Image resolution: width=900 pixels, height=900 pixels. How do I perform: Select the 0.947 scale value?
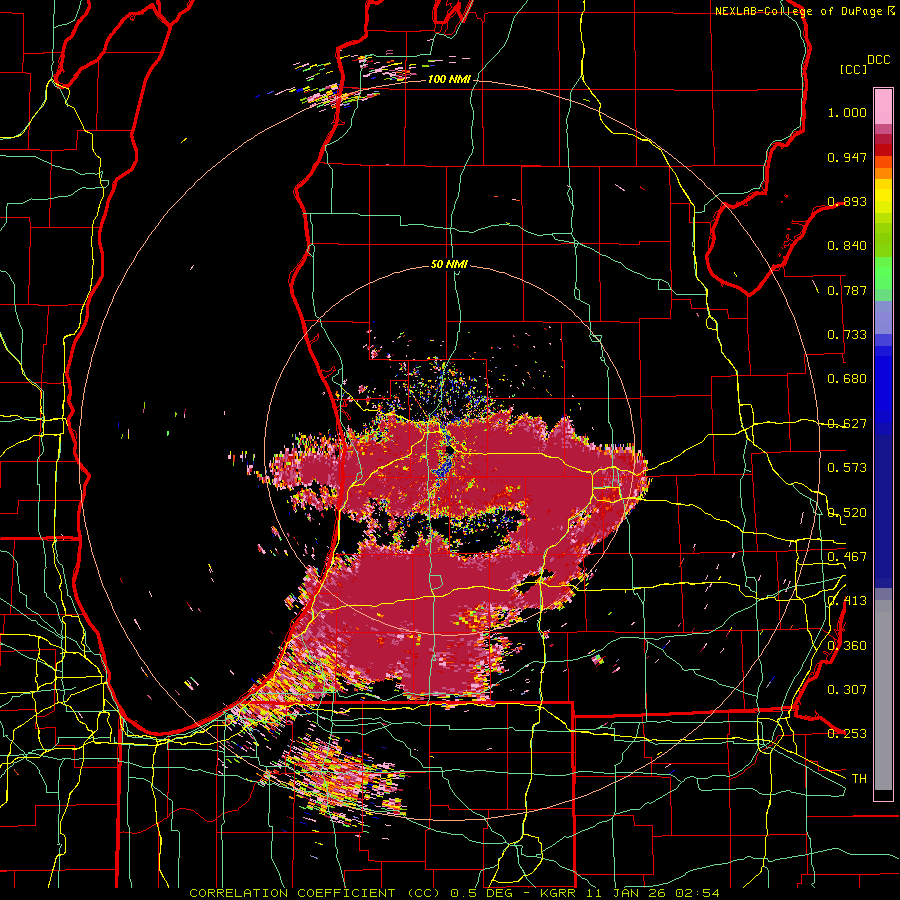click(x=847, y=157)
